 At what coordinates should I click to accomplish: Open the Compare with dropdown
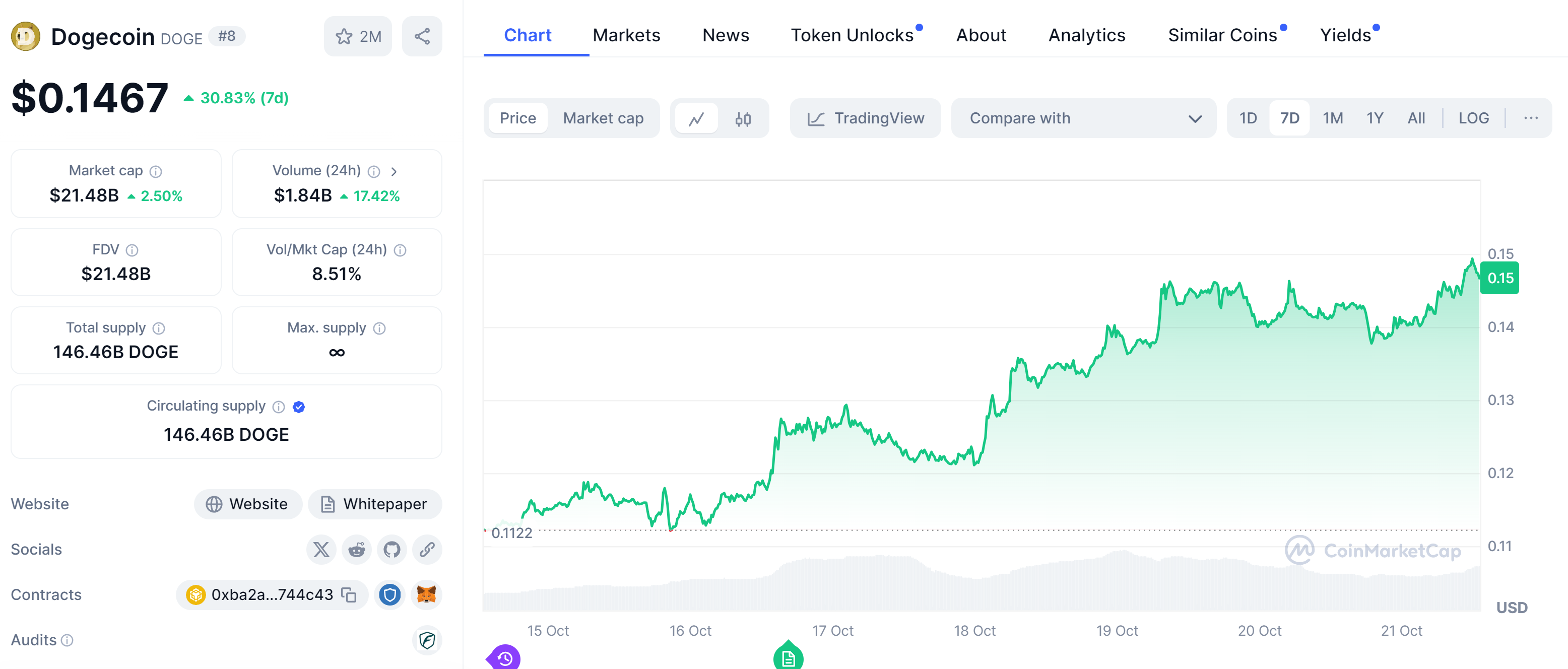1083,118
